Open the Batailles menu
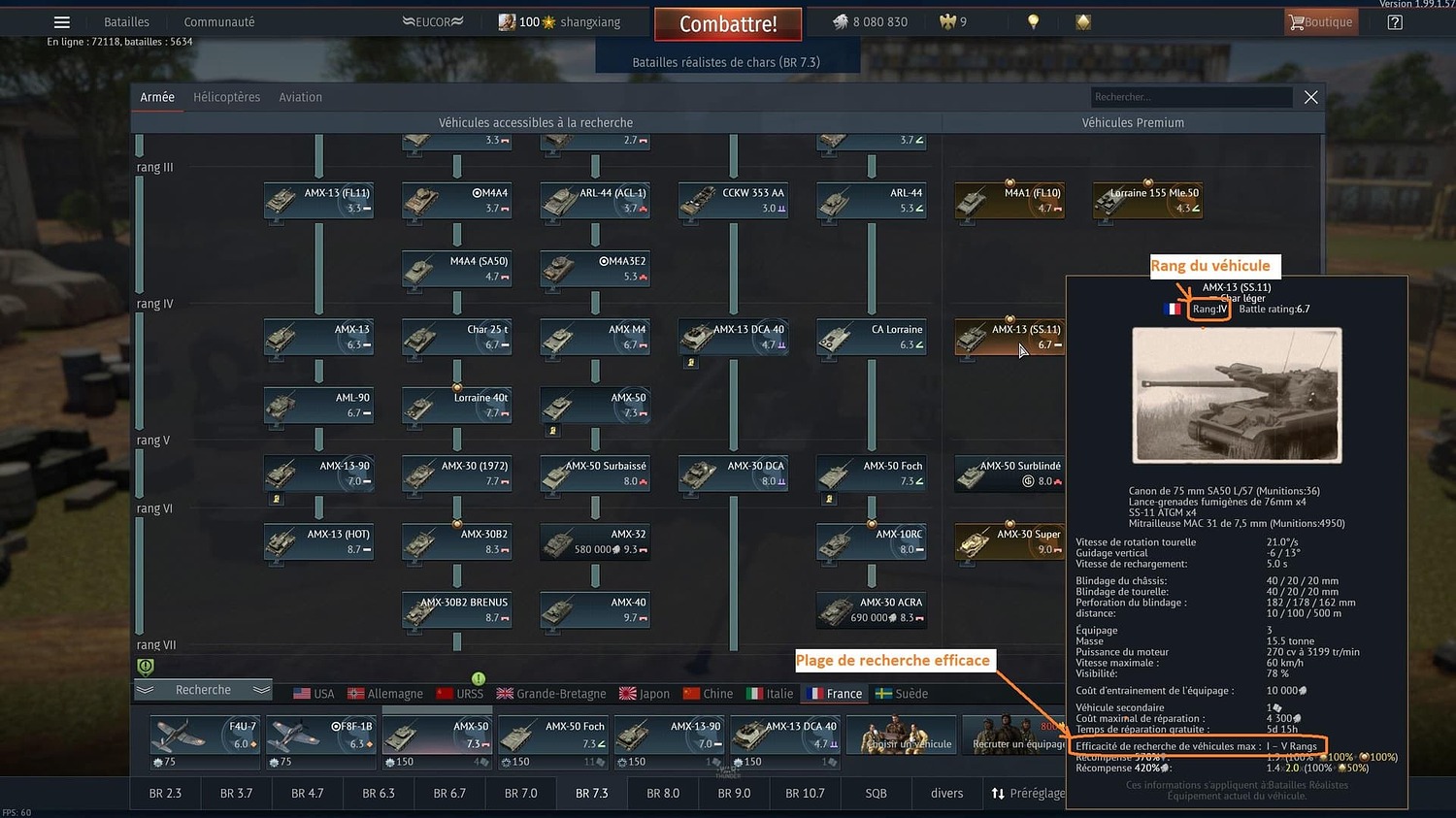This screenshot has width=1456, height=818. [x=126, y=22]
